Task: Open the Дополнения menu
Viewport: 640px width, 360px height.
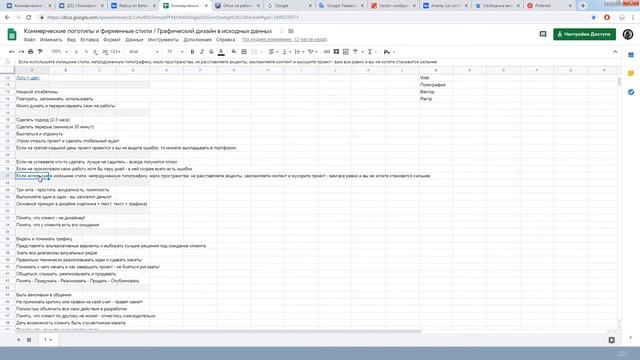Action: tap(198, 40)
